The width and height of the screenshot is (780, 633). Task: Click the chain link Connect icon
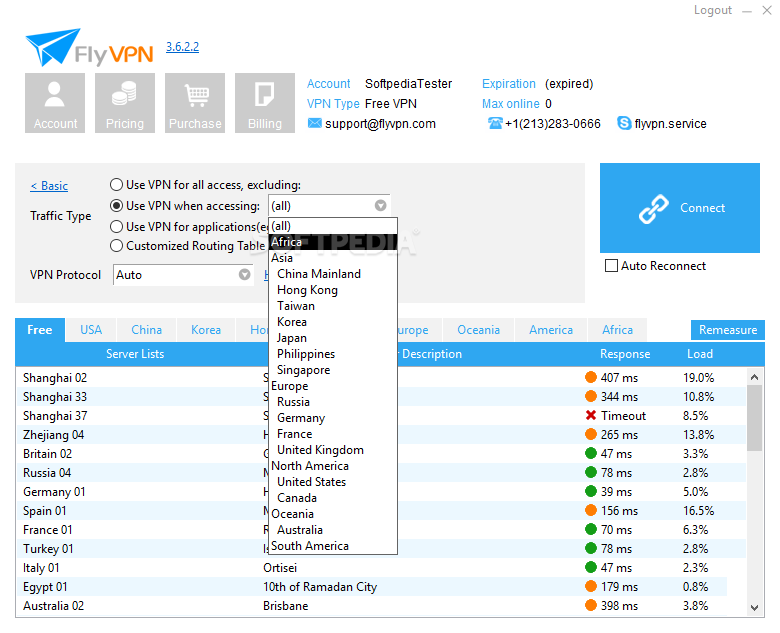[654, 209]
